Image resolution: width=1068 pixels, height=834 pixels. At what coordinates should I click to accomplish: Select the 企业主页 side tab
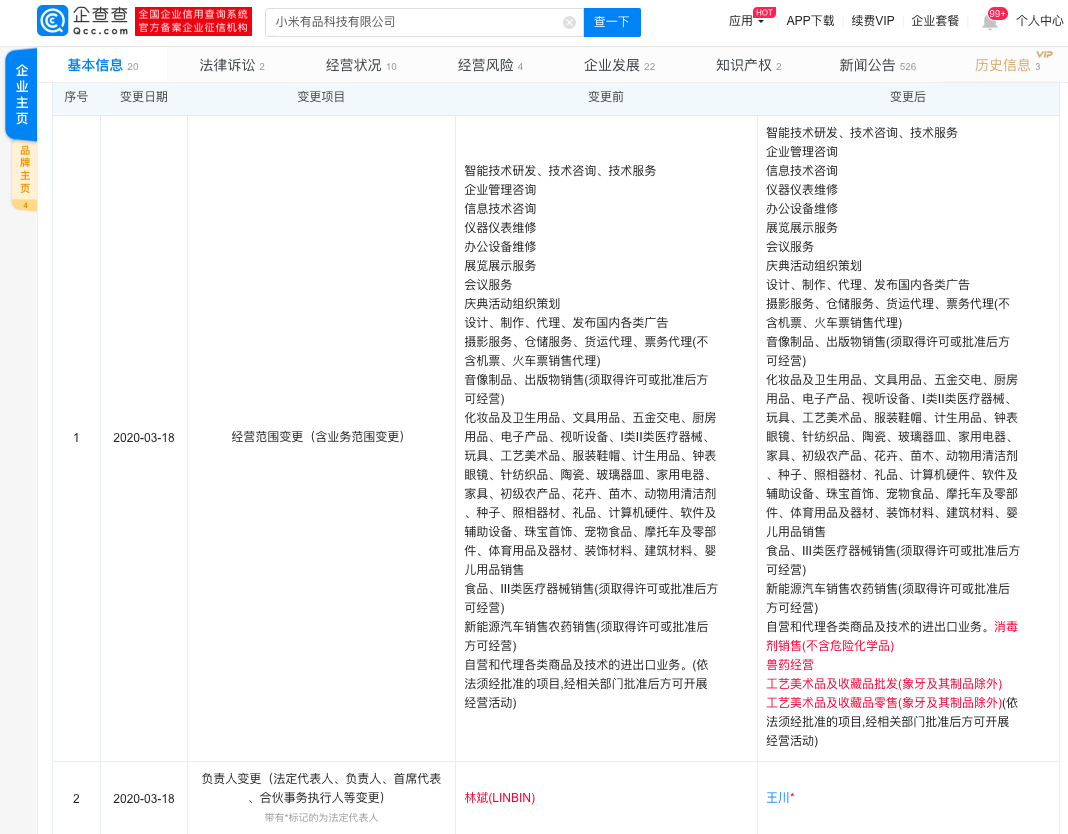click(22, 94)
